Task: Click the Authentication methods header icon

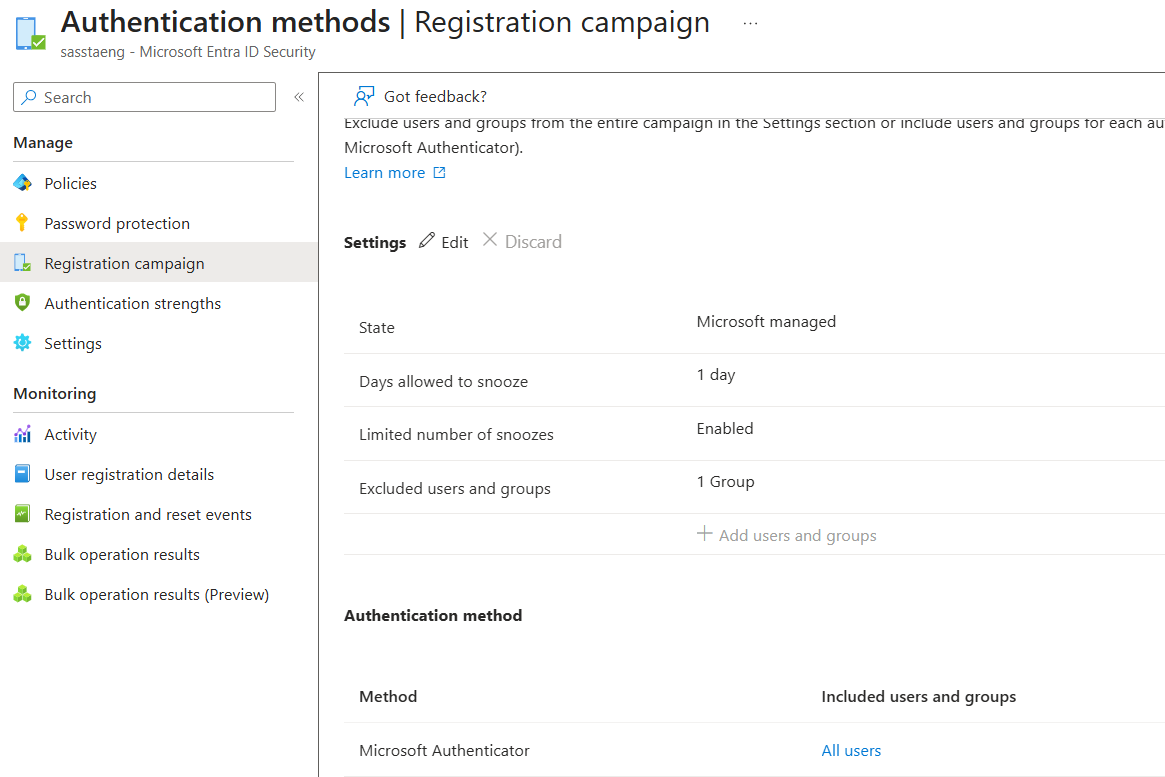Action: (x=30, y=33)
